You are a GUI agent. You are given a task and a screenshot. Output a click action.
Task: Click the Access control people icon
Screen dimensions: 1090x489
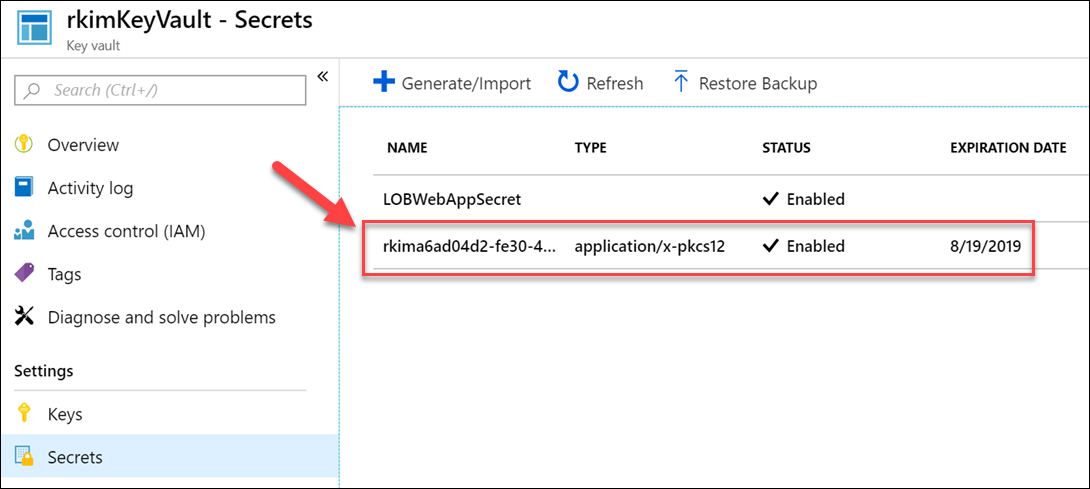click(24, 232)
